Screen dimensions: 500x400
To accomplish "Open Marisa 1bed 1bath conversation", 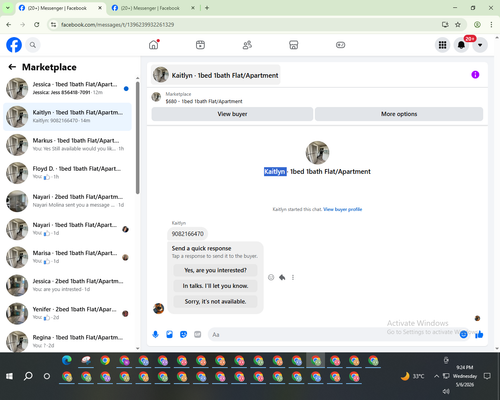I will click(x=67, y=257).
